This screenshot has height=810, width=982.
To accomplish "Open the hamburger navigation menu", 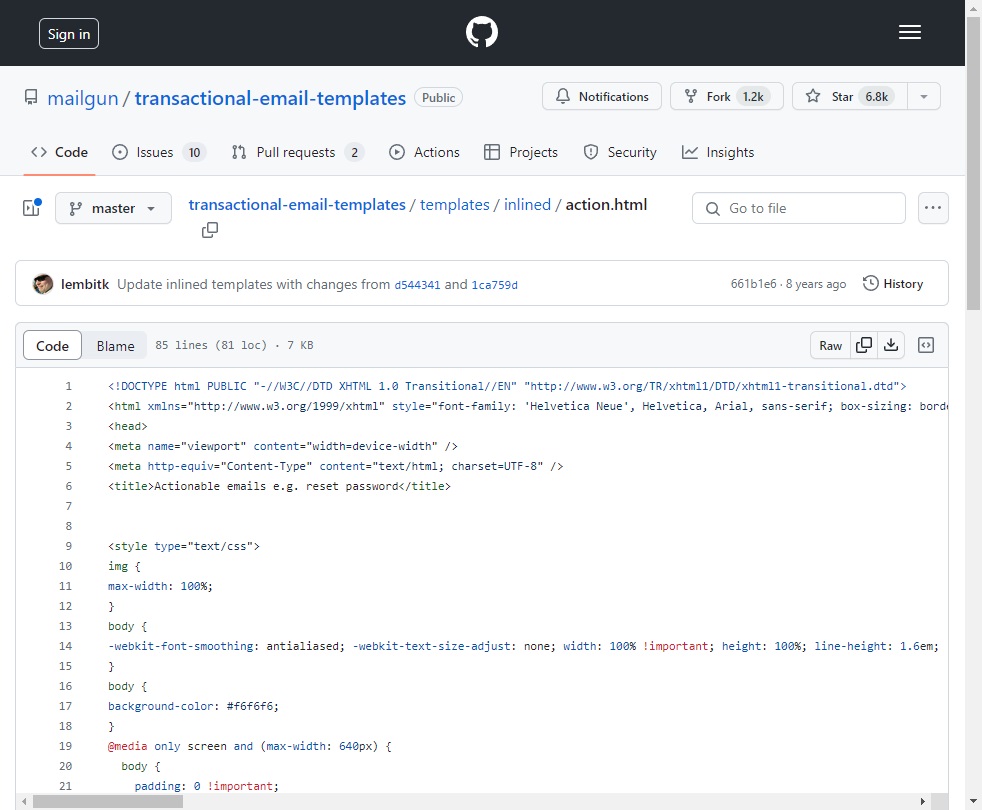I will coord(910,31).
